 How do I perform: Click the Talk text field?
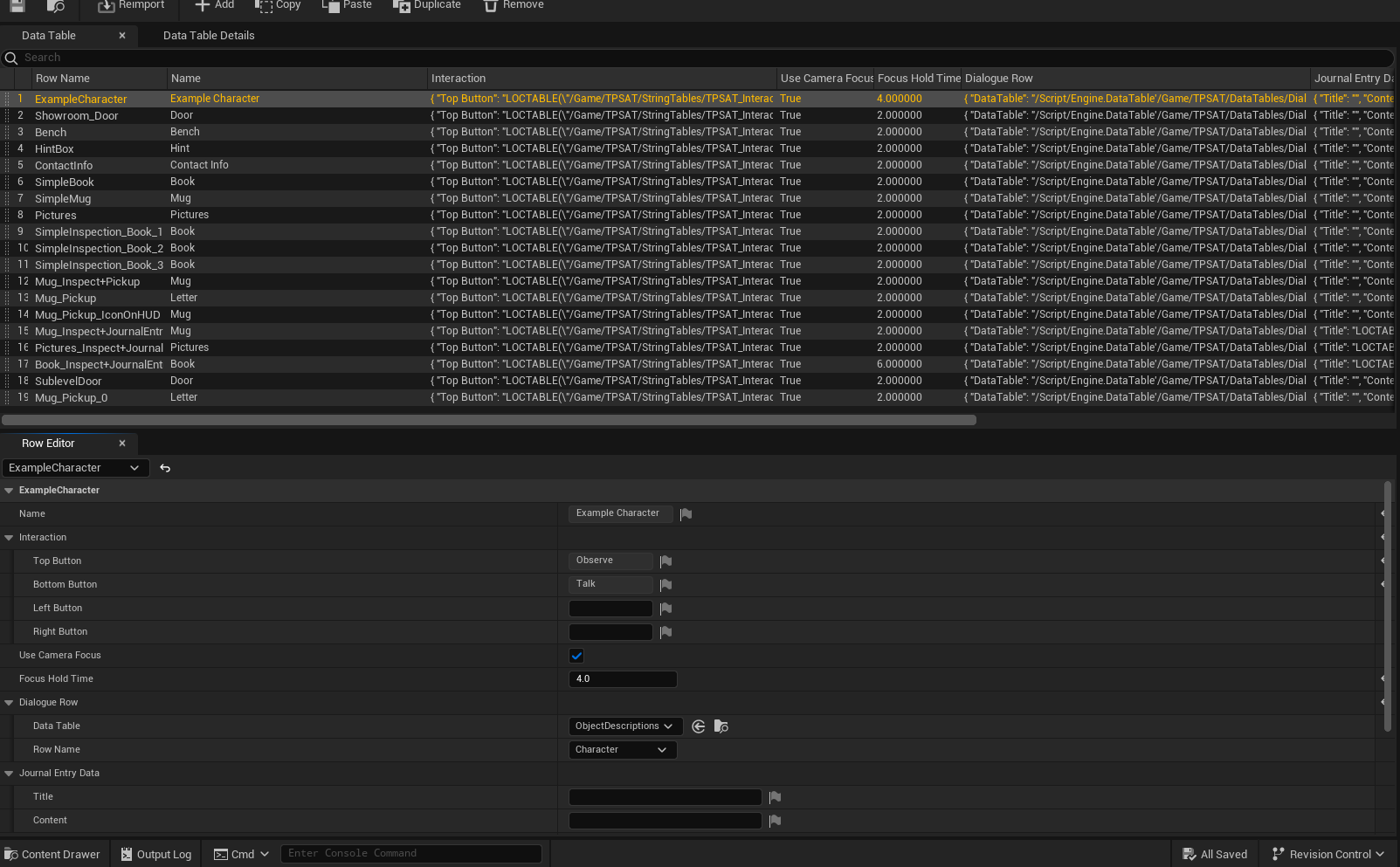pos(610,584)
